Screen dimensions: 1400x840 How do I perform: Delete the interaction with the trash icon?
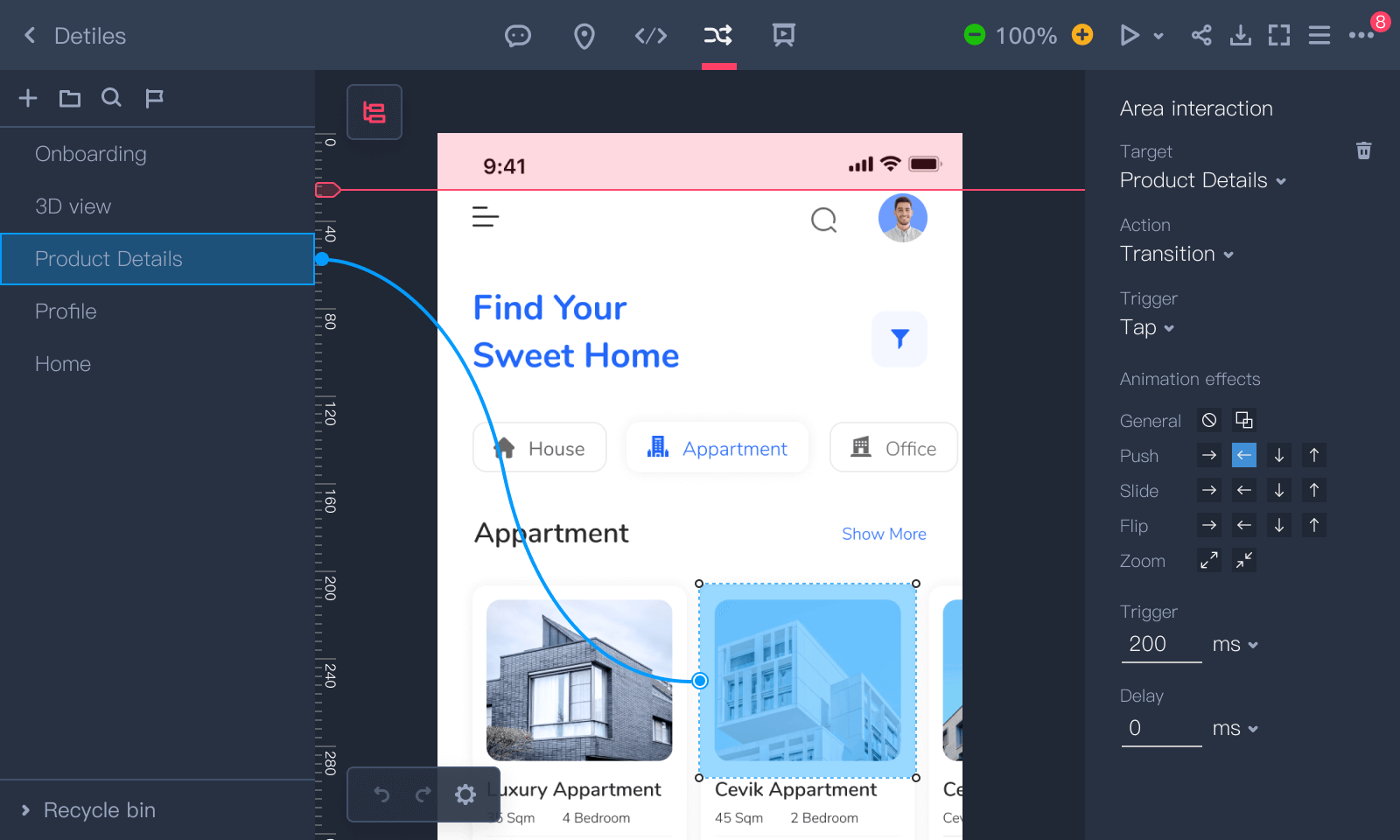coord(1363,150)
